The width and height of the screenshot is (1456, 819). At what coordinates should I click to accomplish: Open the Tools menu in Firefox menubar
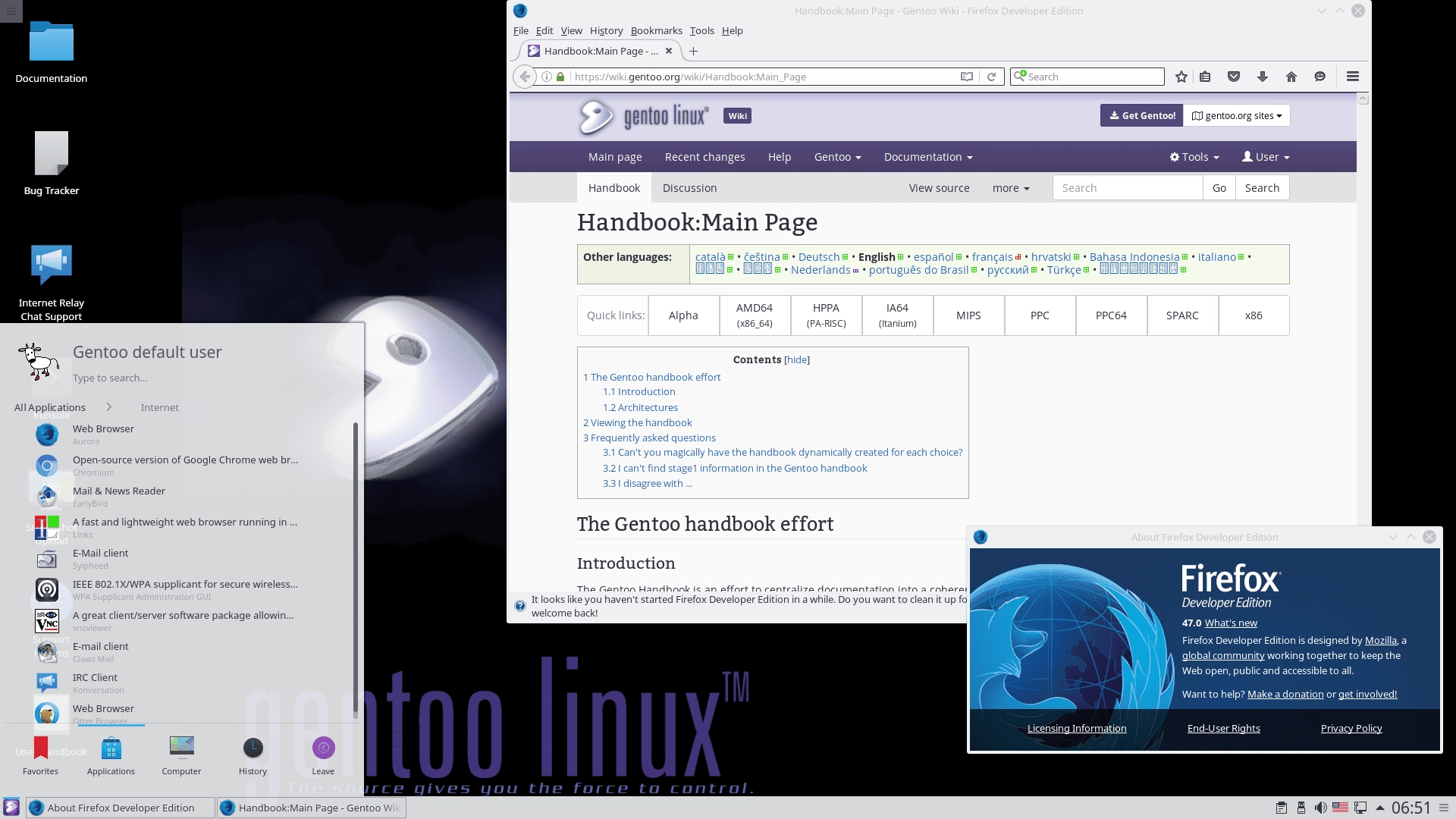[x=701, y=30]
